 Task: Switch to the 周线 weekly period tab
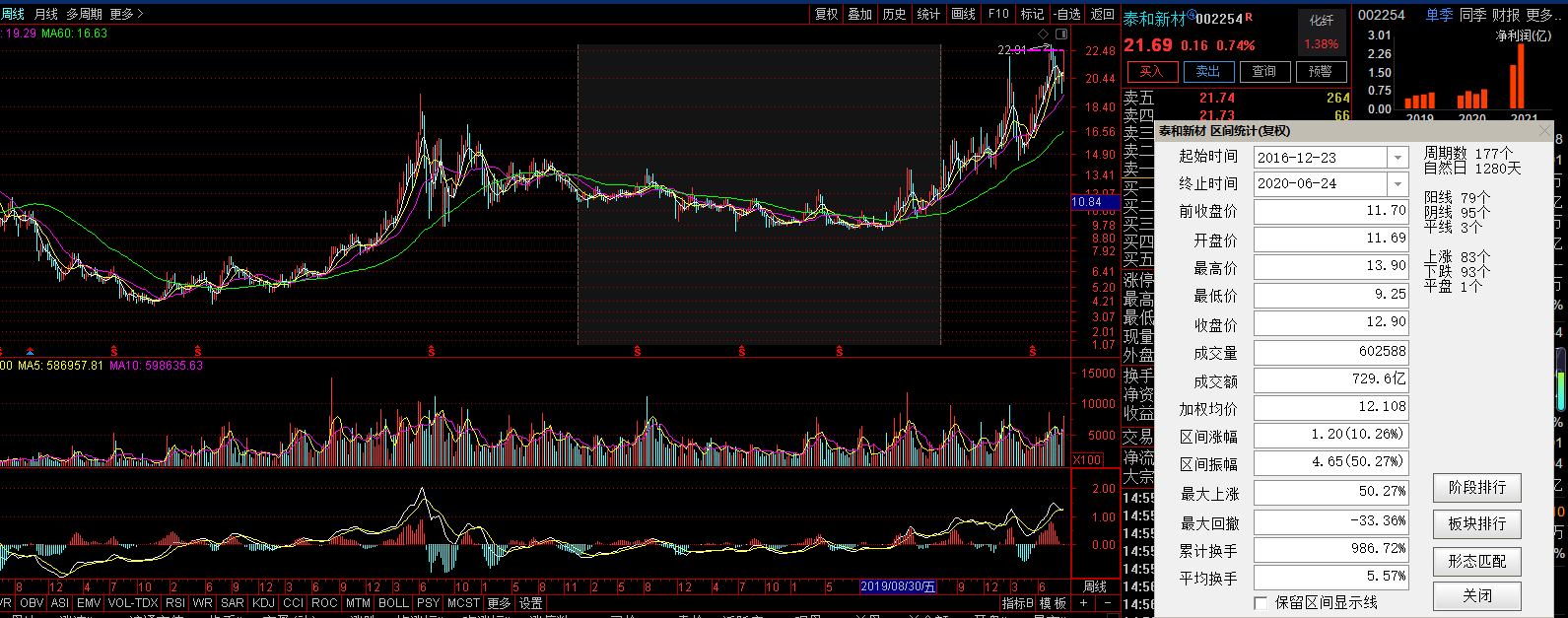pyautogui.click(x=13, y=14)
